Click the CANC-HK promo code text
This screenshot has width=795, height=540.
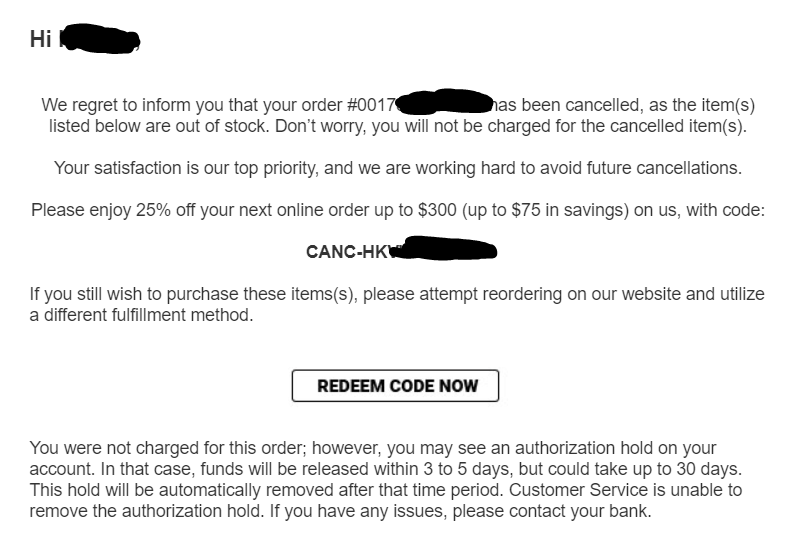[x=349, y=251]
